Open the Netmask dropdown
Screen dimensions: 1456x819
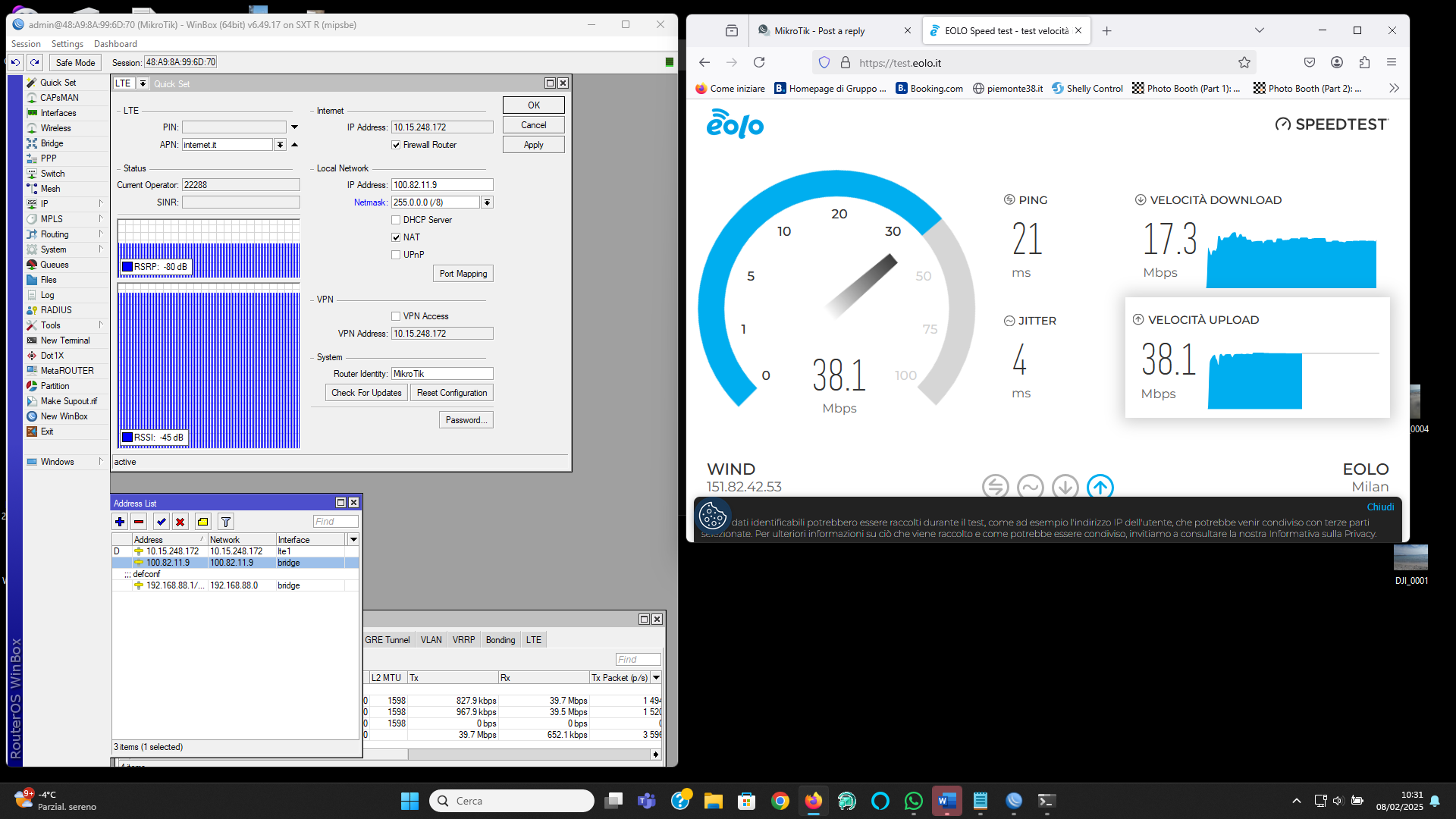pos(487,202)
